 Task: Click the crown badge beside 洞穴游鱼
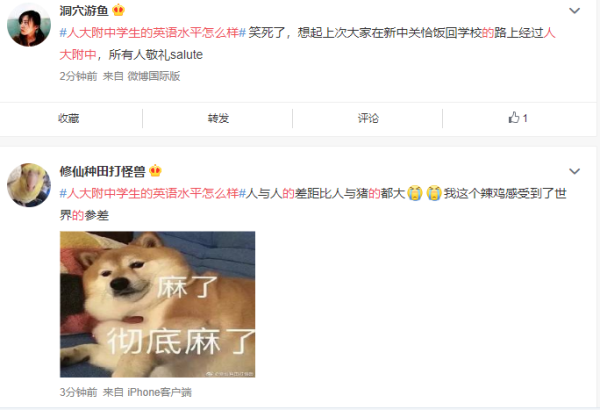(119, 10)
